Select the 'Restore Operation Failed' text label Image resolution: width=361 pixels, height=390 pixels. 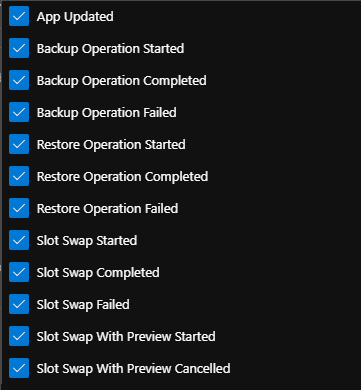[x=107, y=209]
